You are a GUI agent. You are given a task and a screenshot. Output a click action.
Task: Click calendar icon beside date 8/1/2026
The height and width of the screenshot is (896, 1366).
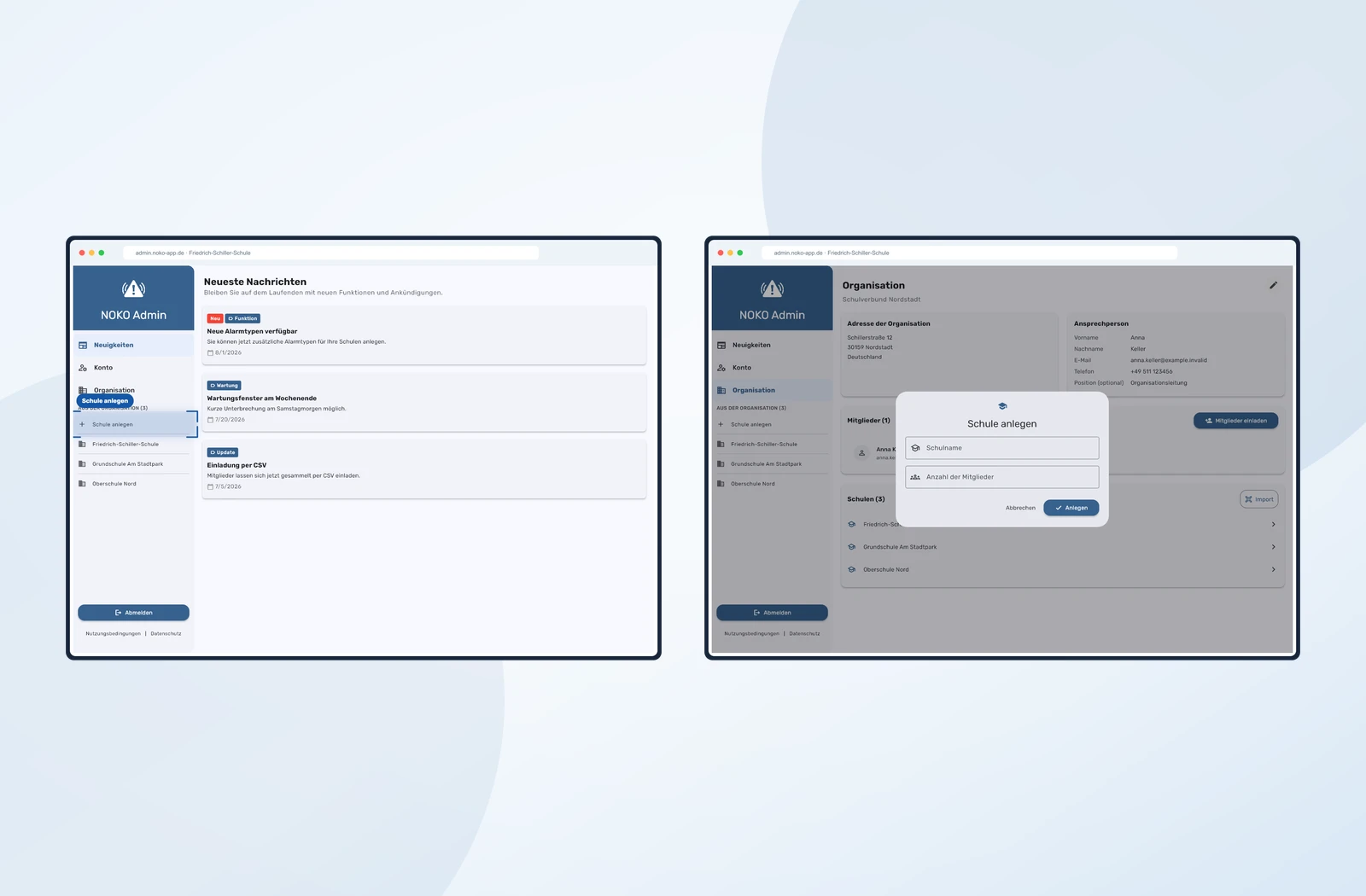(210, 353)
